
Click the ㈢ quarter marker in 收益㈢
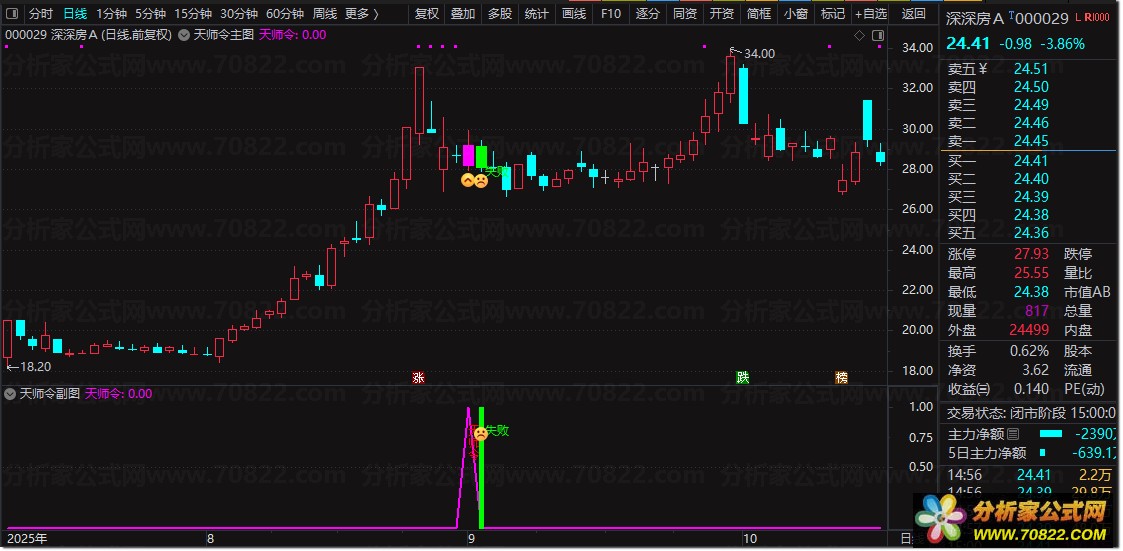pyautogui.click(x=984, y=389)
